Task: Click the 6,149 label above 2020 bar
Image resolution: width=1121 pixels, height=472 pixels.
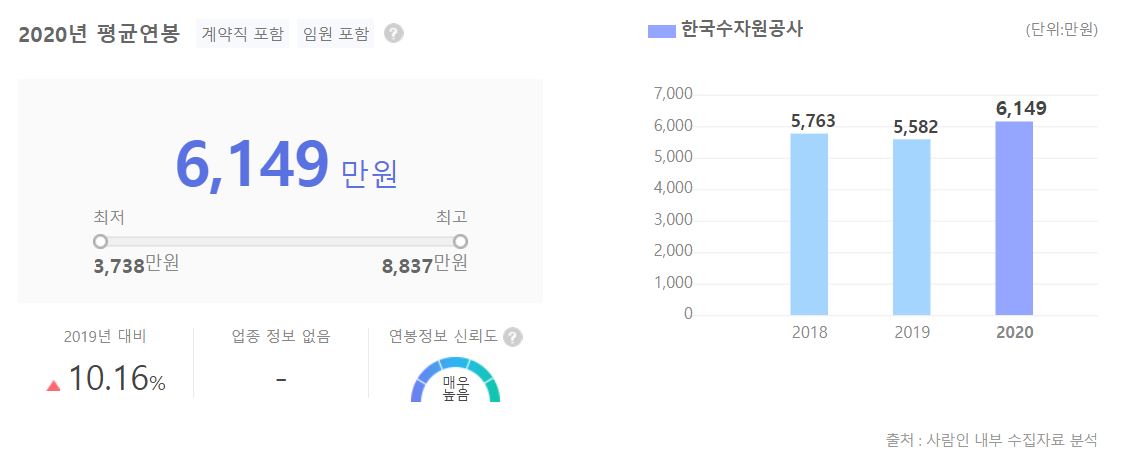Action: [1021, 109]
